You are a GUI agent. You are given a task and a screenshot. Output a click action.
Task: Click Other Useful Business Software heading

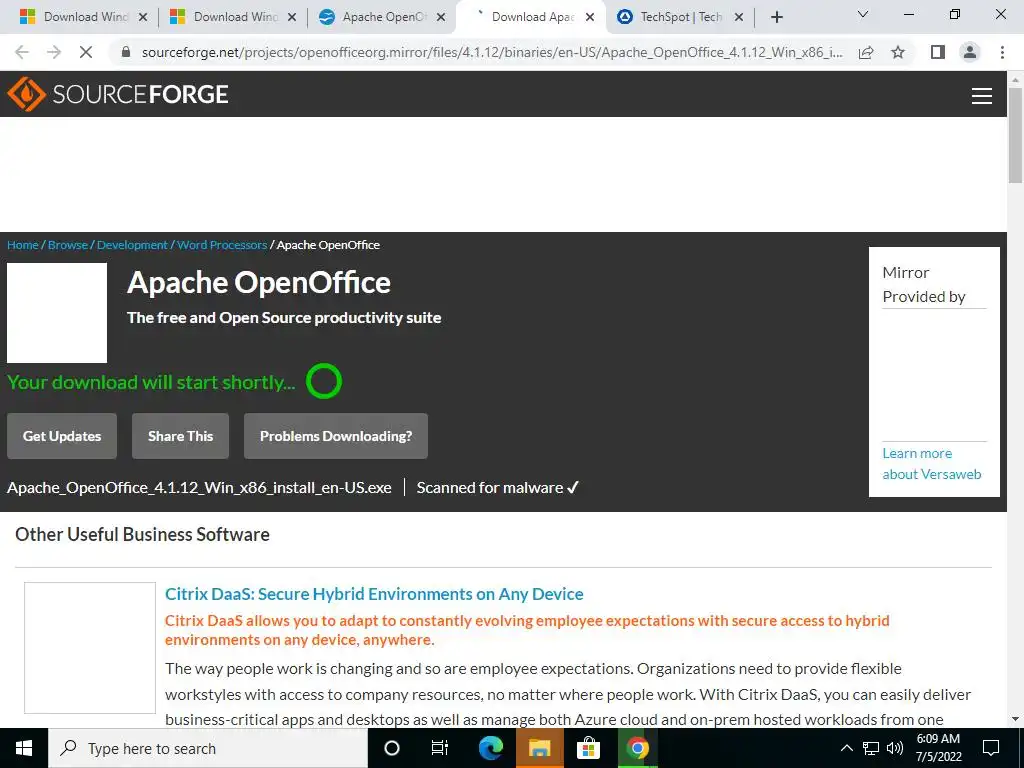(x=142, y=534)
